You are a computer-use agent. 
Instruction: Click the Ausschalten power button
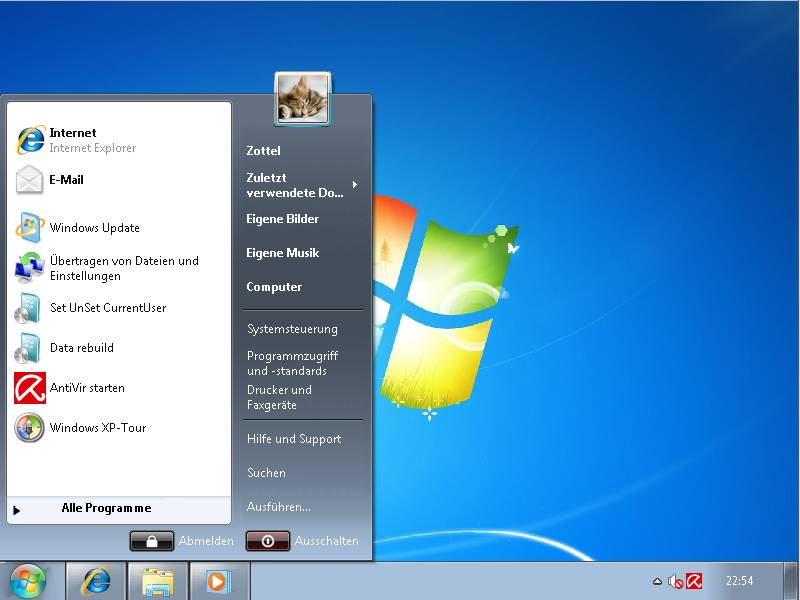click(268, 541)
